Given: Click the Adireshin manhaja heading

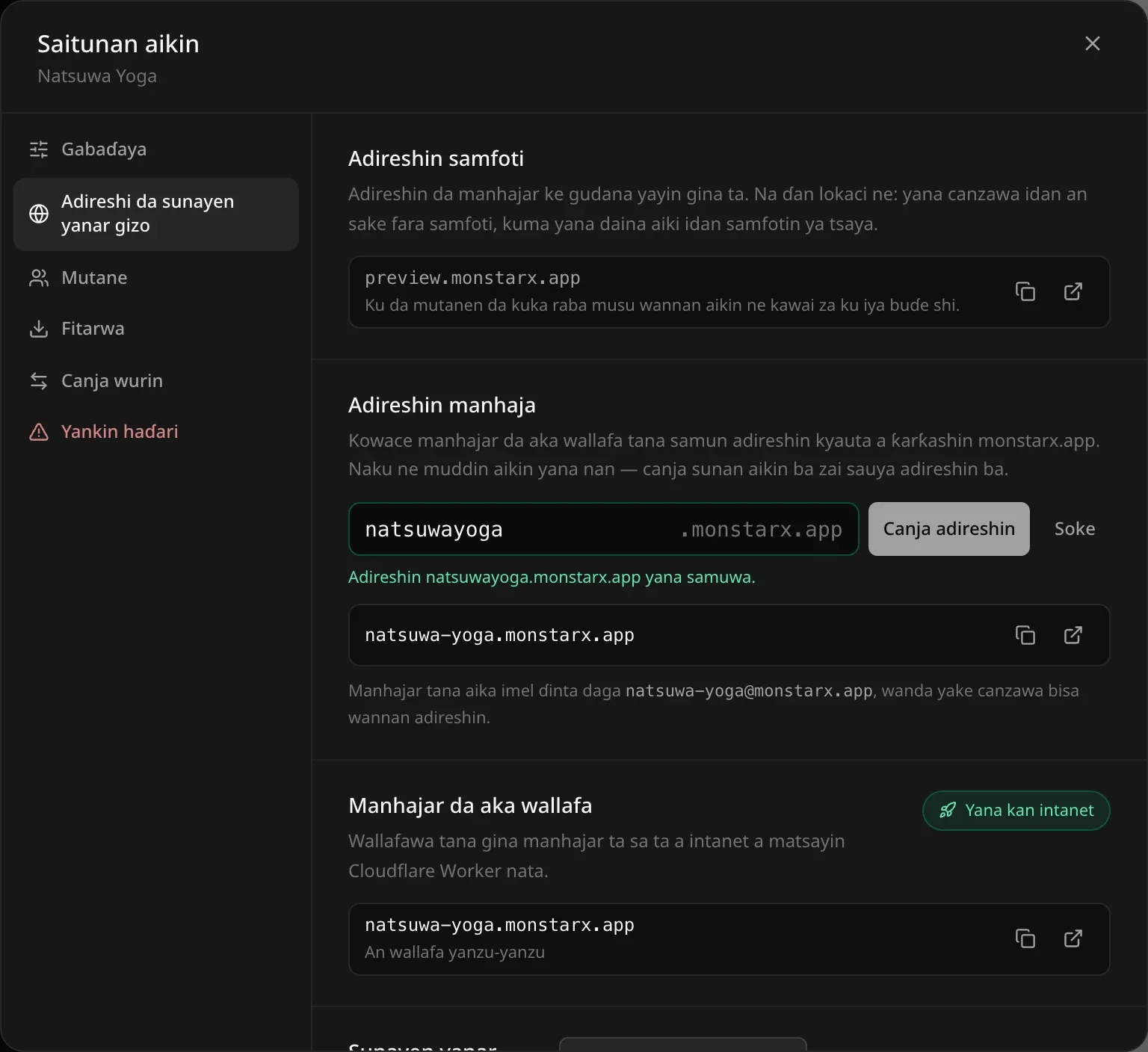Looking at the screenshot, I should click(442, 405).
